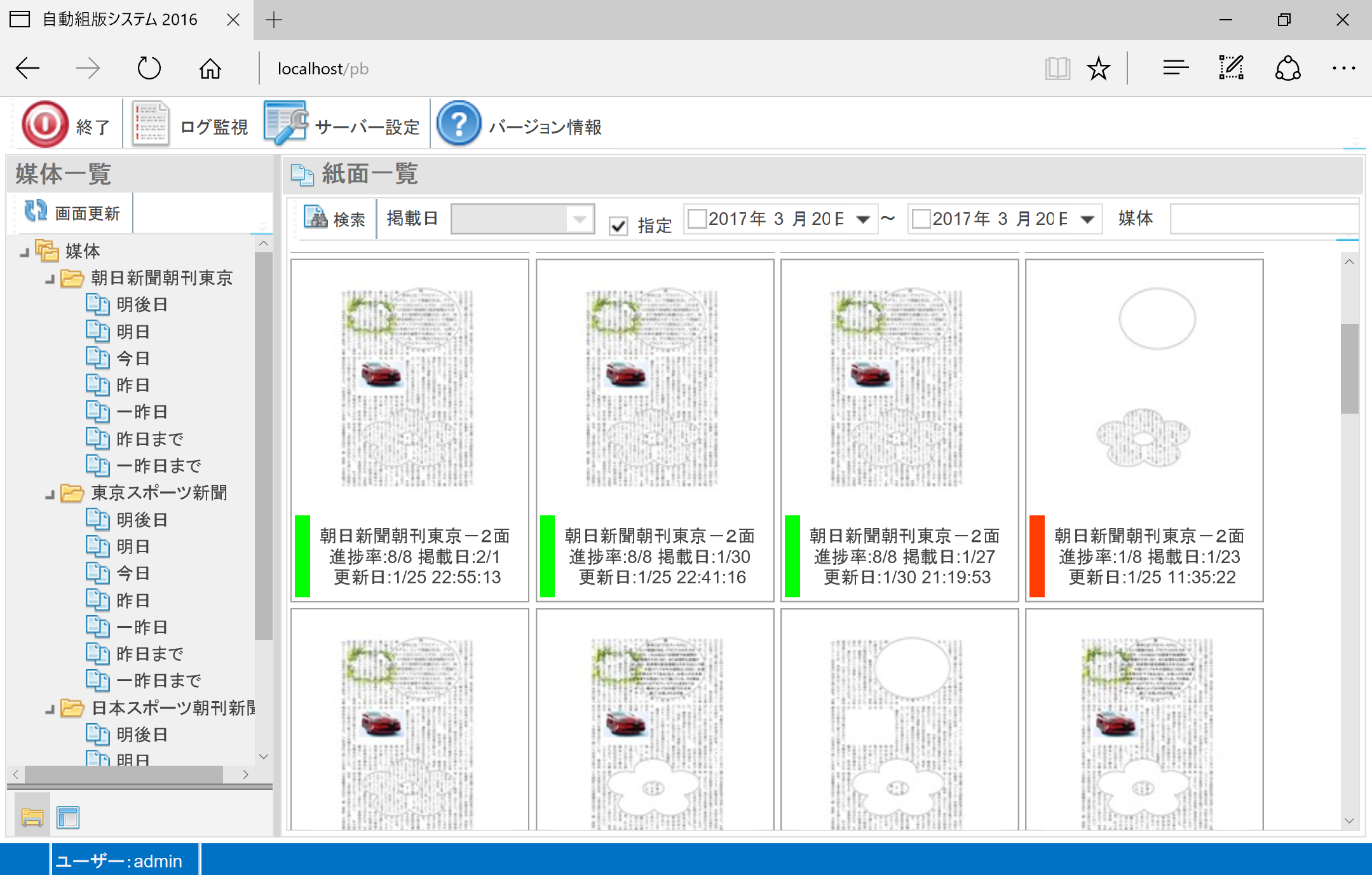Check the start date checkbox
This screenshot has height=875, width=1372.
[x=697, y=219]
